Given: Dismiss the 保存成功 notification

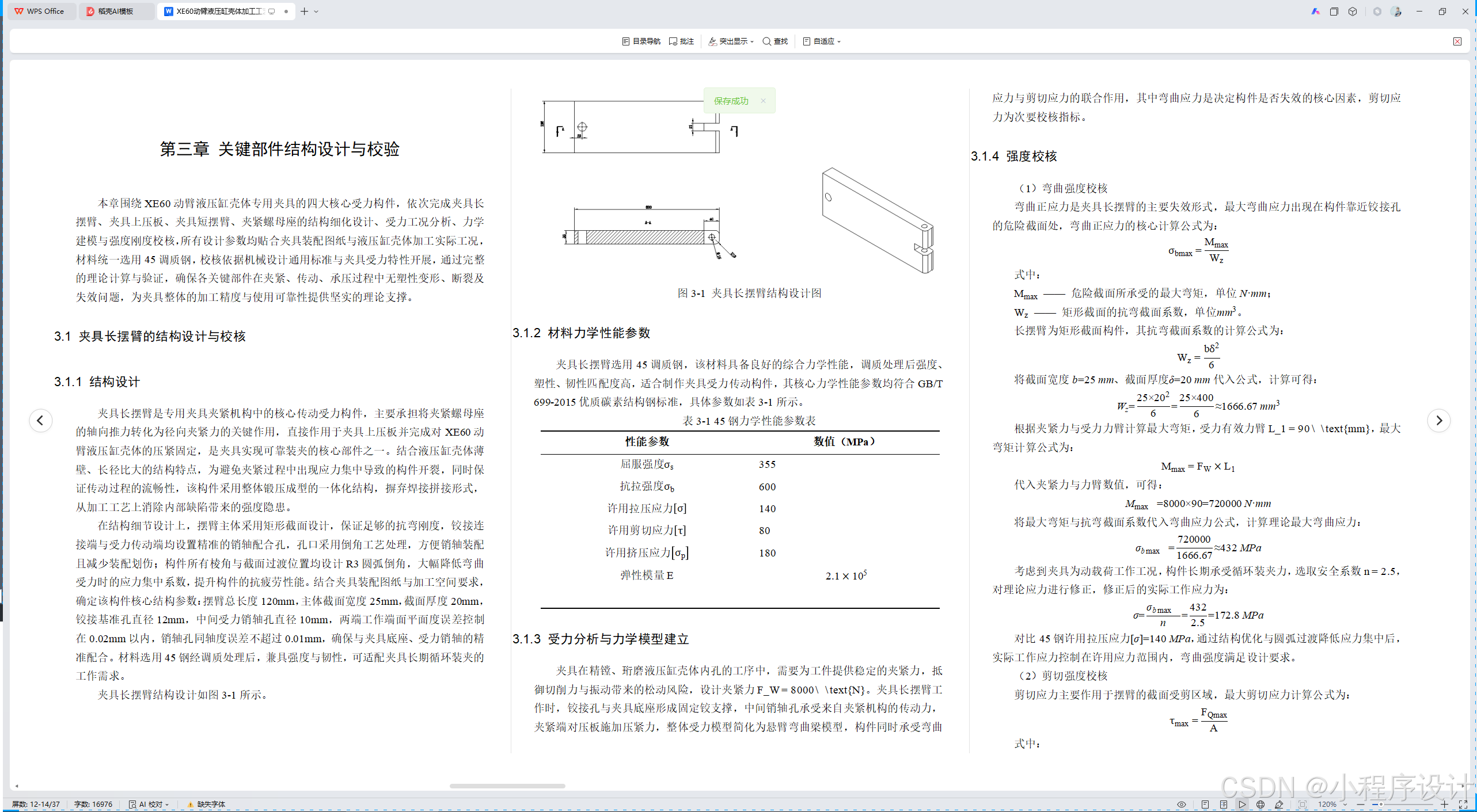Looking at the screenshot, I should 763,101.
